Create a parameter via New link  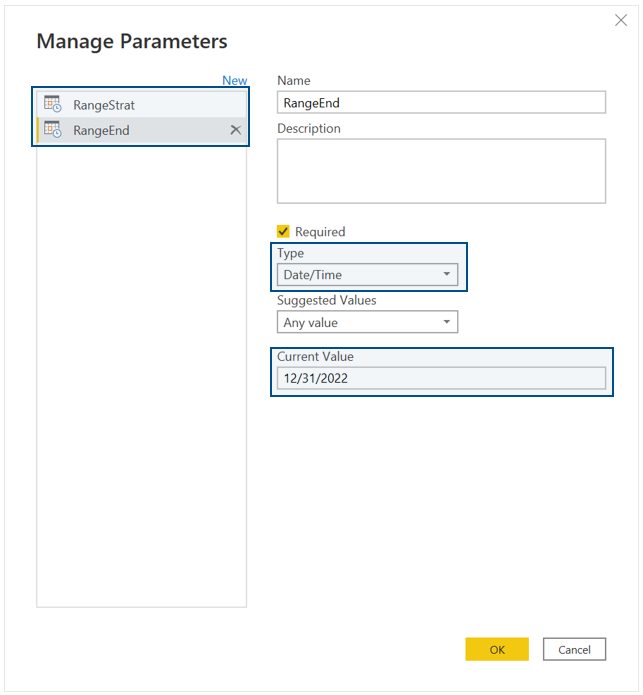pos(234,80)
